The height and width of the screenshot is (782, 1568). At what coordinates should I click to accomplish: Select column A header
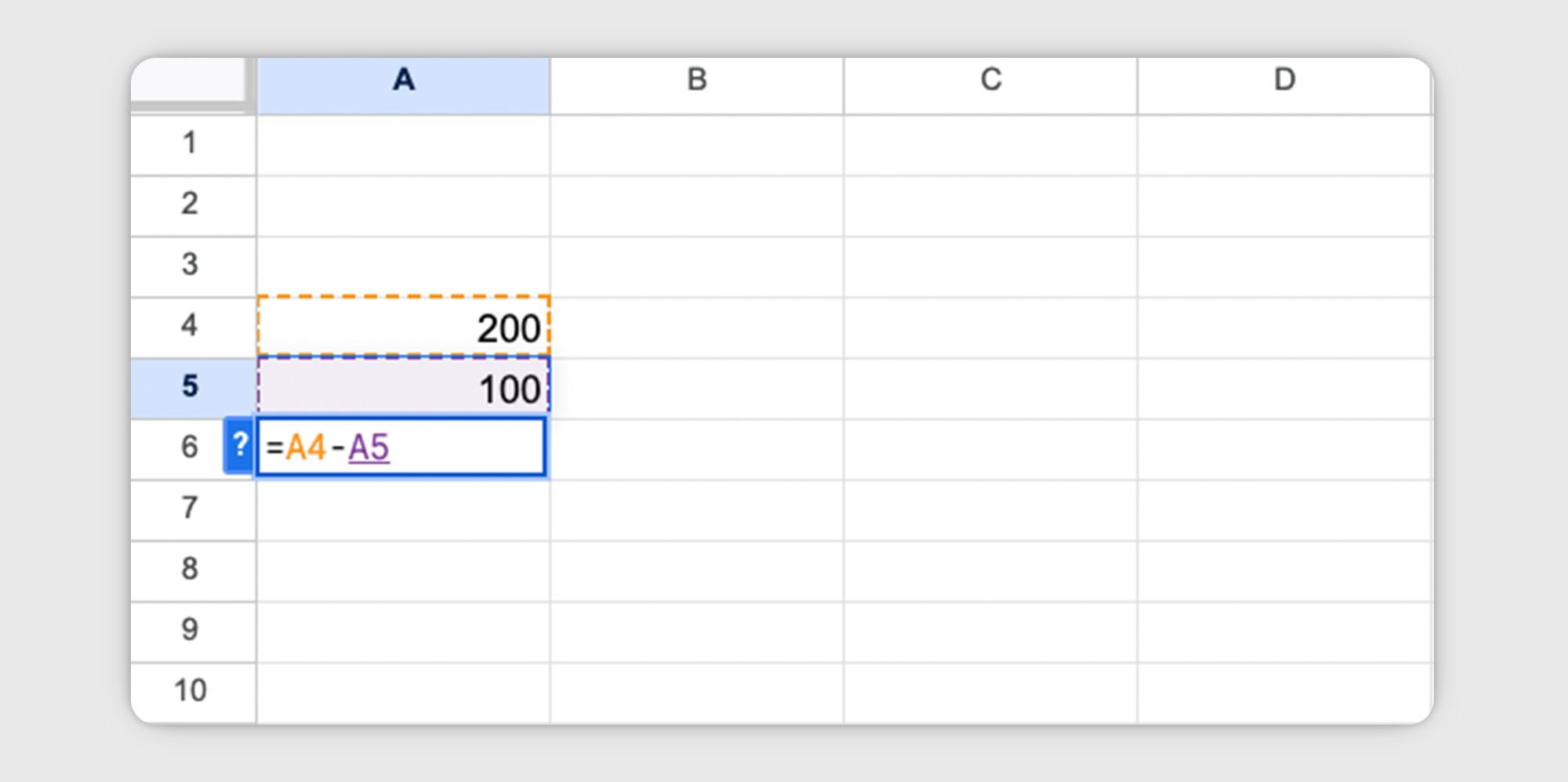[x=403, y=81]
